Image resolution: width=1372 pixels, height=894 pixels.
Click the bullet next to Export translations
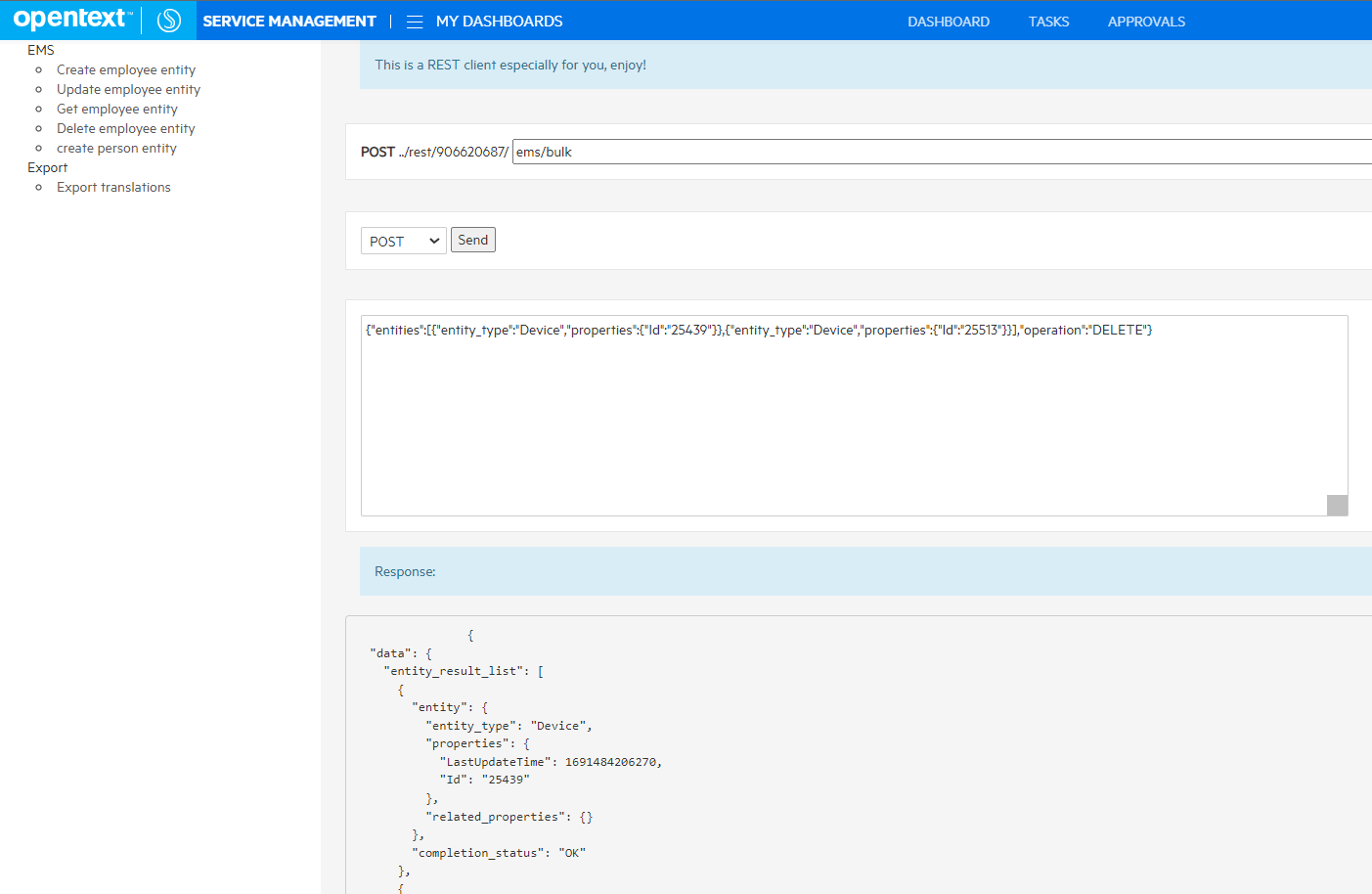point(40,187)
